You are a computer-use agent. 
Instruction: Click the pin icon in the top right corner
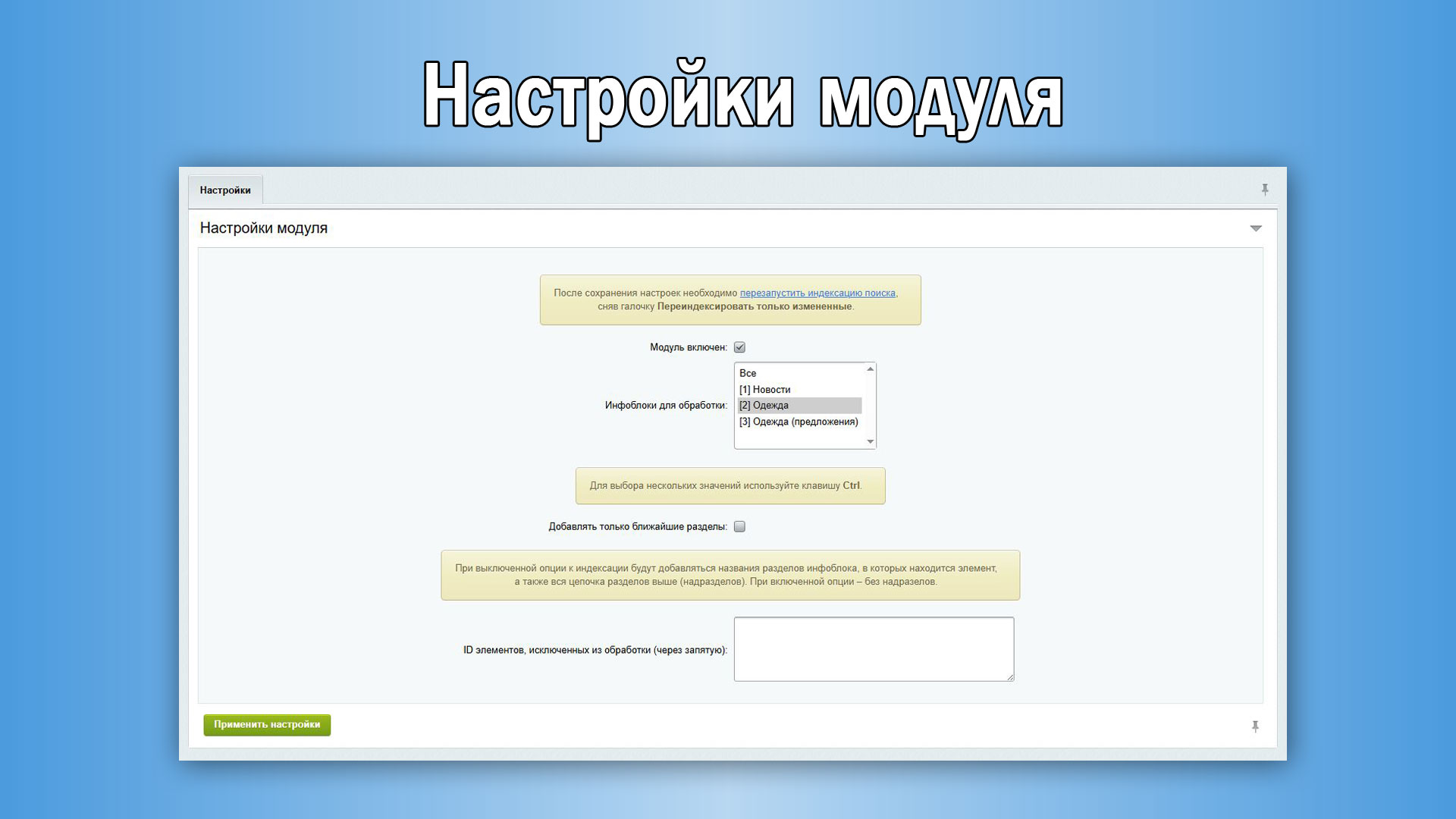click(x=1263, y=190)
